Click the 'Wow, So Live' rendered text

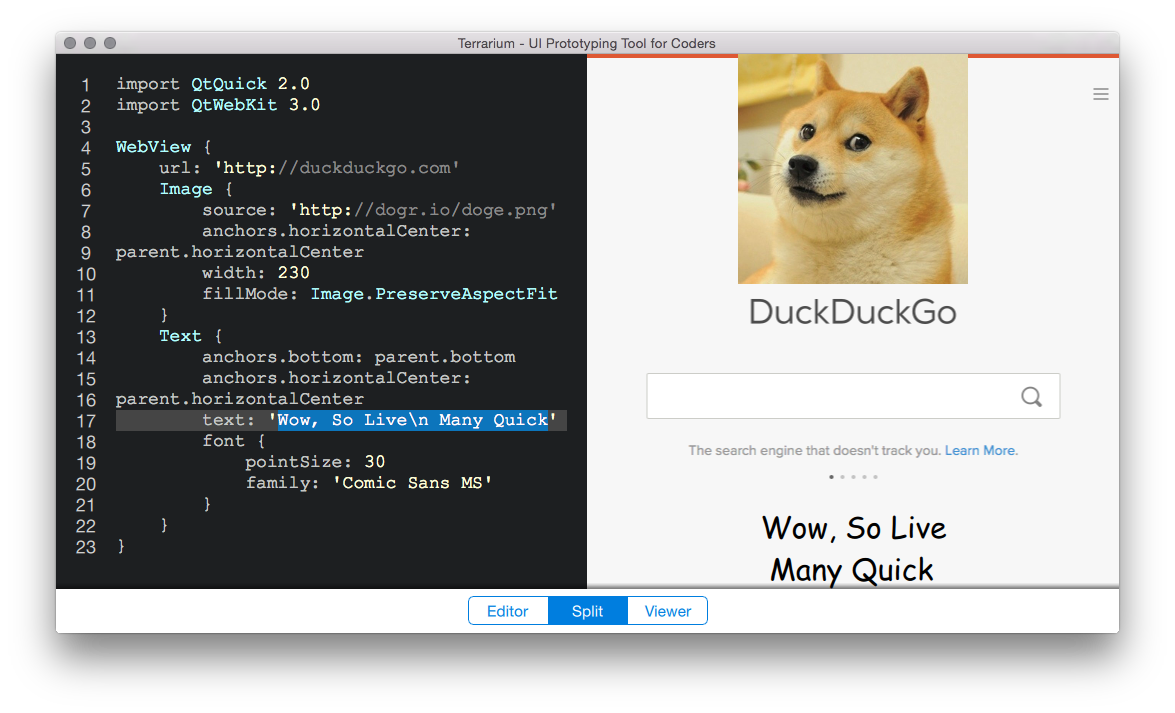click(854, 529)
